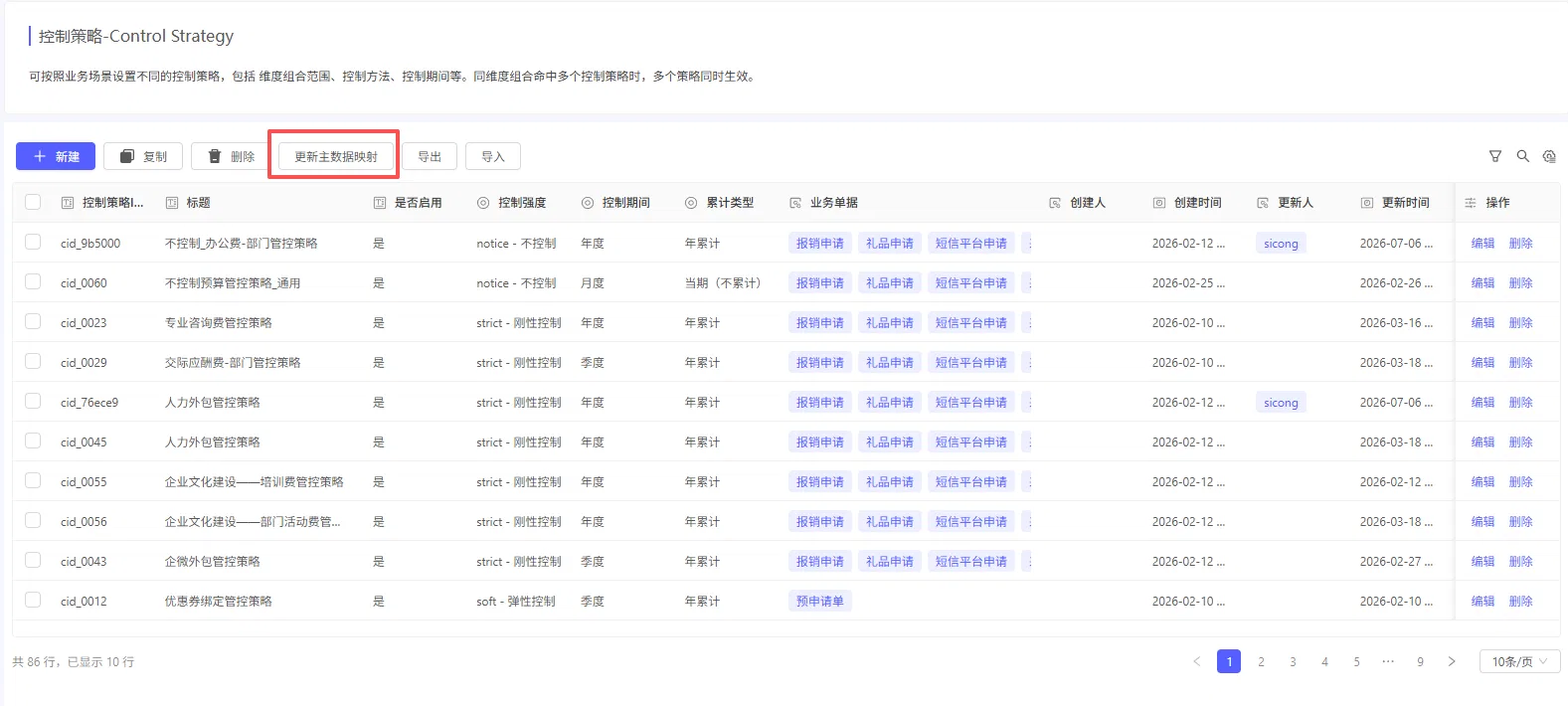1568x706 pixels.
Task: Click the cid_0056 ID cell
Action: pos(84,521)
